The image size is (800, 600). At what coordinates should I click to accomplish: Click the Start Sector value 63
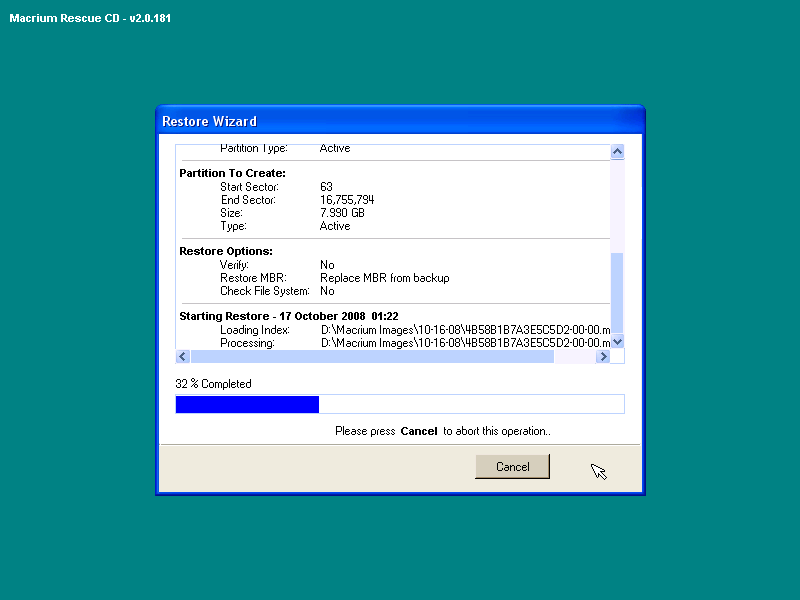click(x=327, y=187)
